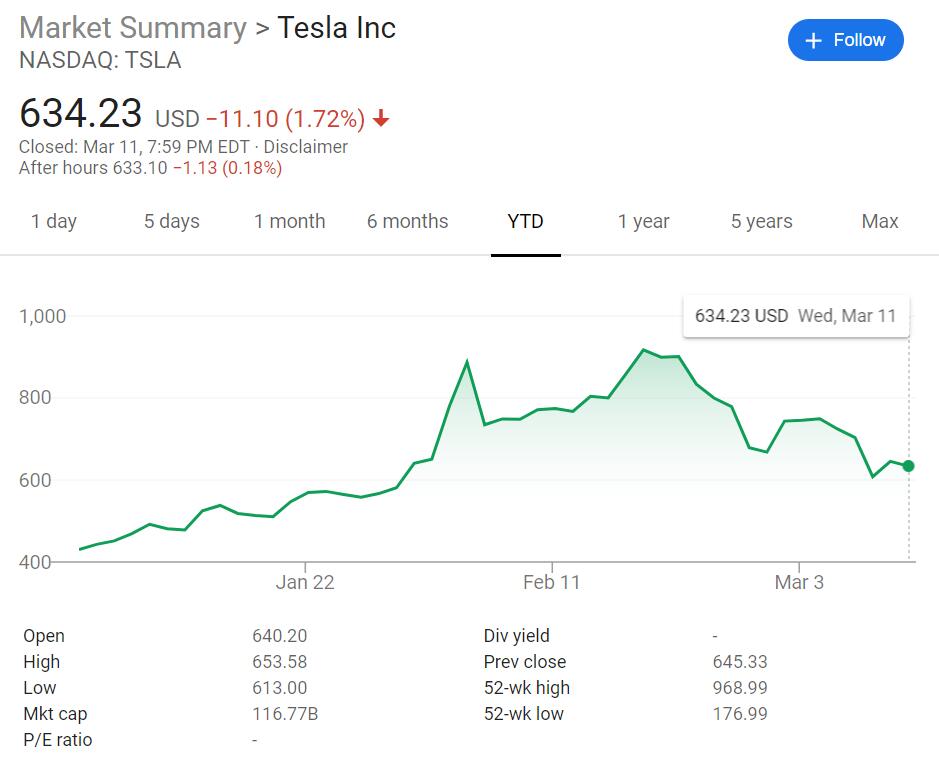Switch to the 1 day chart view
This screenshot has height=764, width=939.
click(54, 222)
